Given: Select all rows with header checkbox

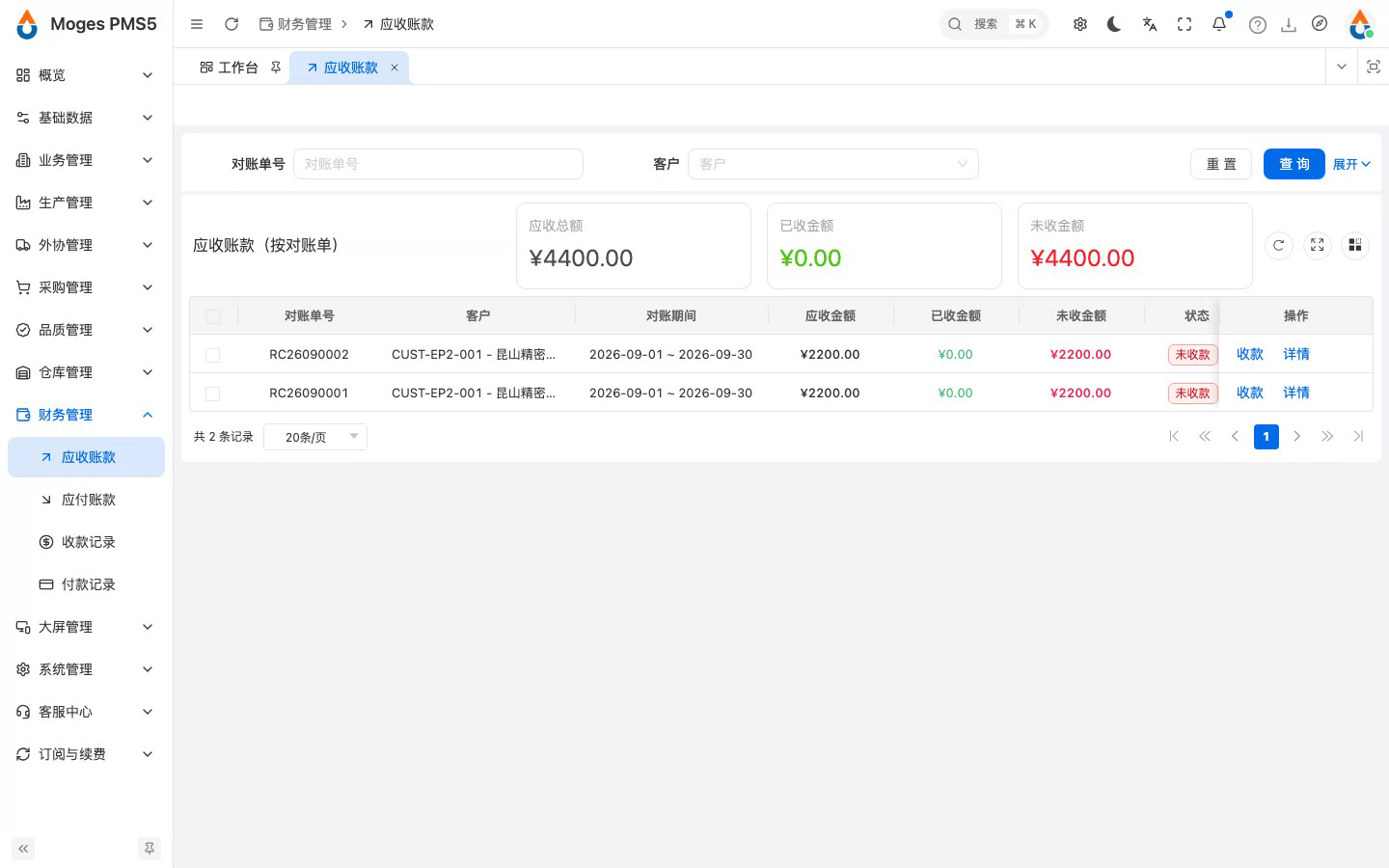Looking at the screenshot, I should point(213,316).
